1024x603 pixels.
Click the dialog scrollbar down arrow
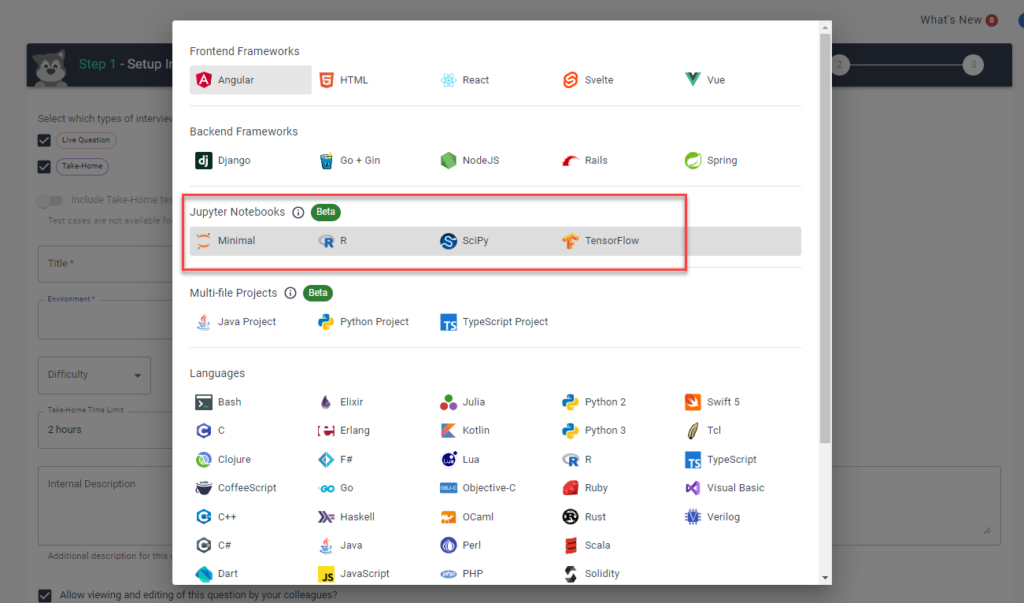825,578
